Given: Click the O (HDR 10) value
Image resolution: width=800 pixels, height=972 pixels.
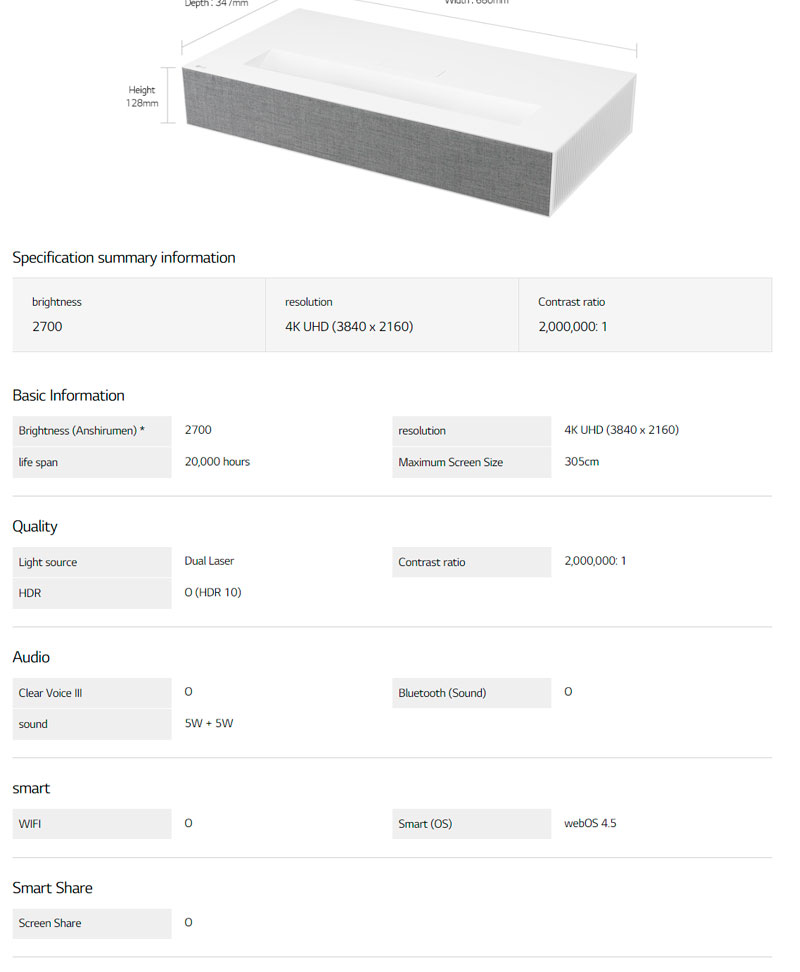Looking at the screenshot, I should [x=213, y=592].
